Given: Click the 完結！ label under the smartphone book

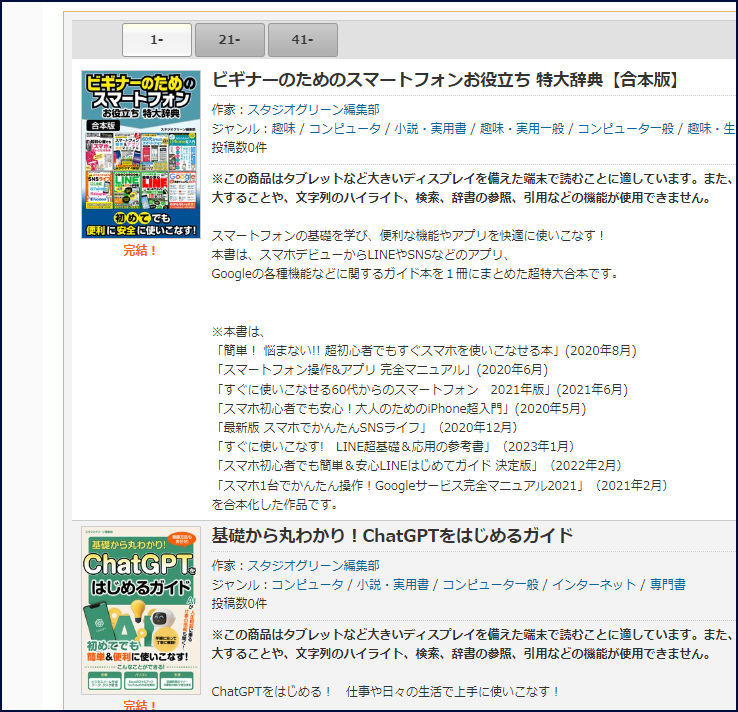Looking at the screenshot, I should point(141,250).
